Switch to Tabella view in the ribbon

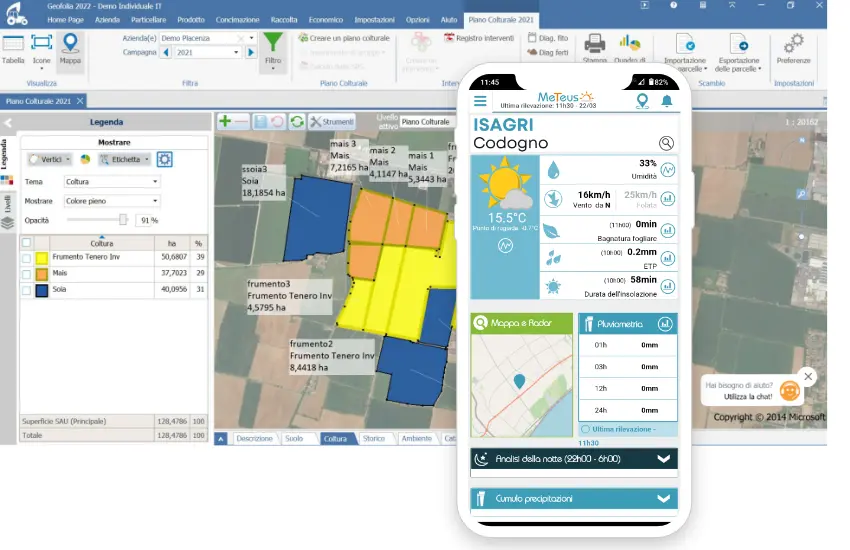(x=13, y=49)
